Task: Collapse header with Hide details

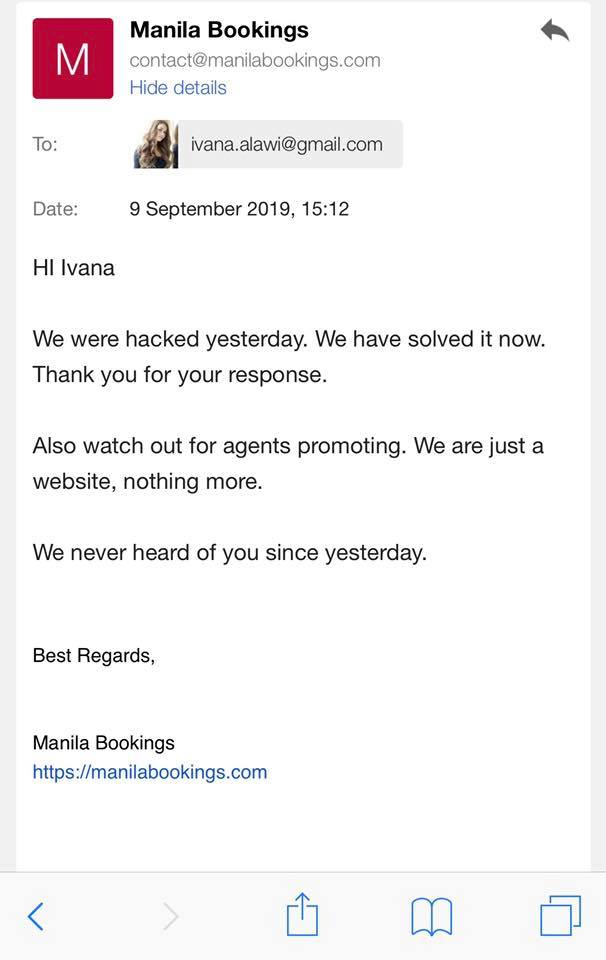Action: pyautogui.click(x=178, y=88)
